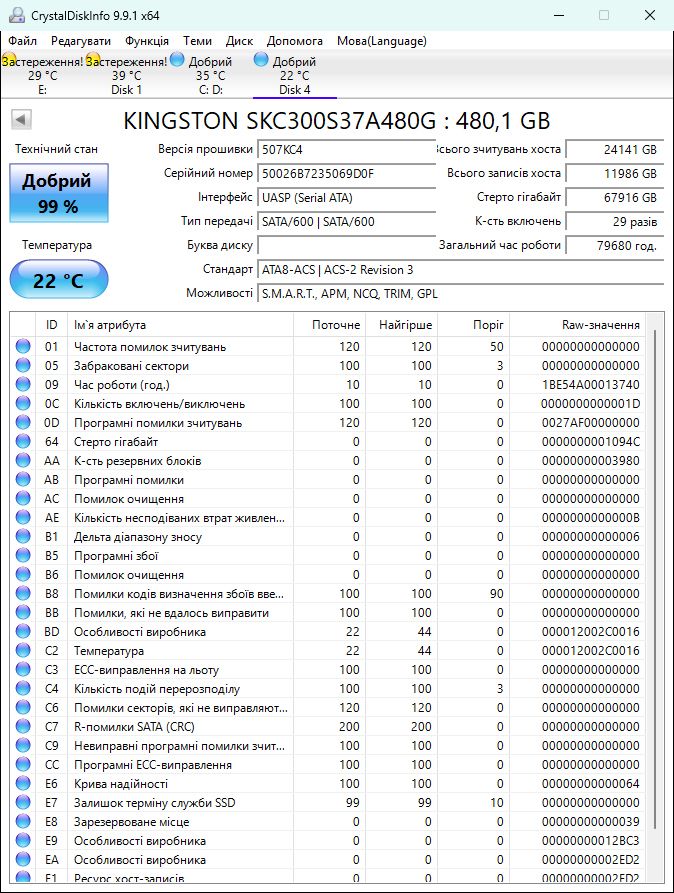The height and width of the screenshot is (893, 674).
Task: Select yellow warning status icon for Disk 1
Action: [x=93, y=60]
